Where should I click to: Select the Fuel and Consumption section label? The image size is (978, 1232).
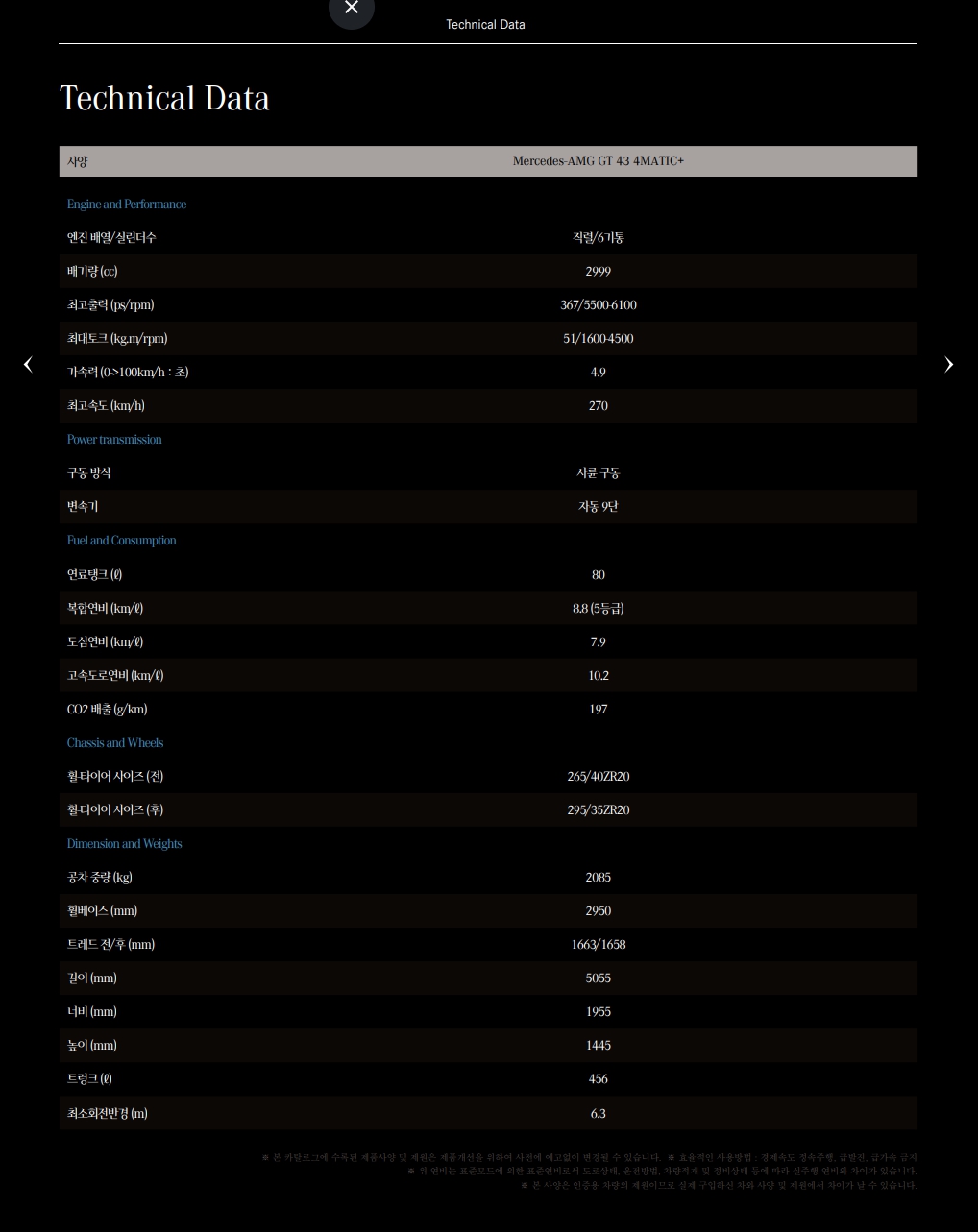(122, 541)
